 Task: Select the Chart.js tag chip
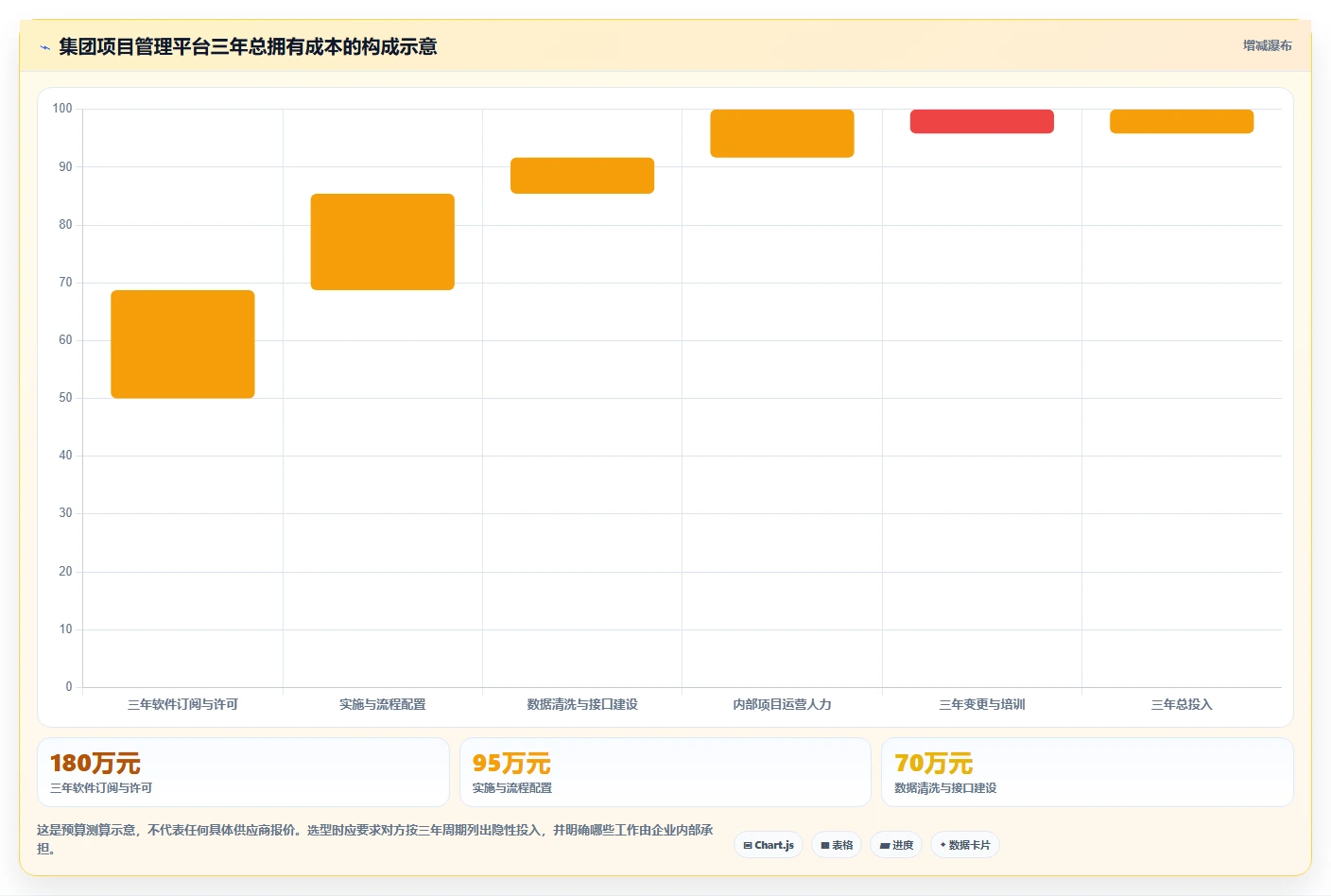tap(769, 845)
